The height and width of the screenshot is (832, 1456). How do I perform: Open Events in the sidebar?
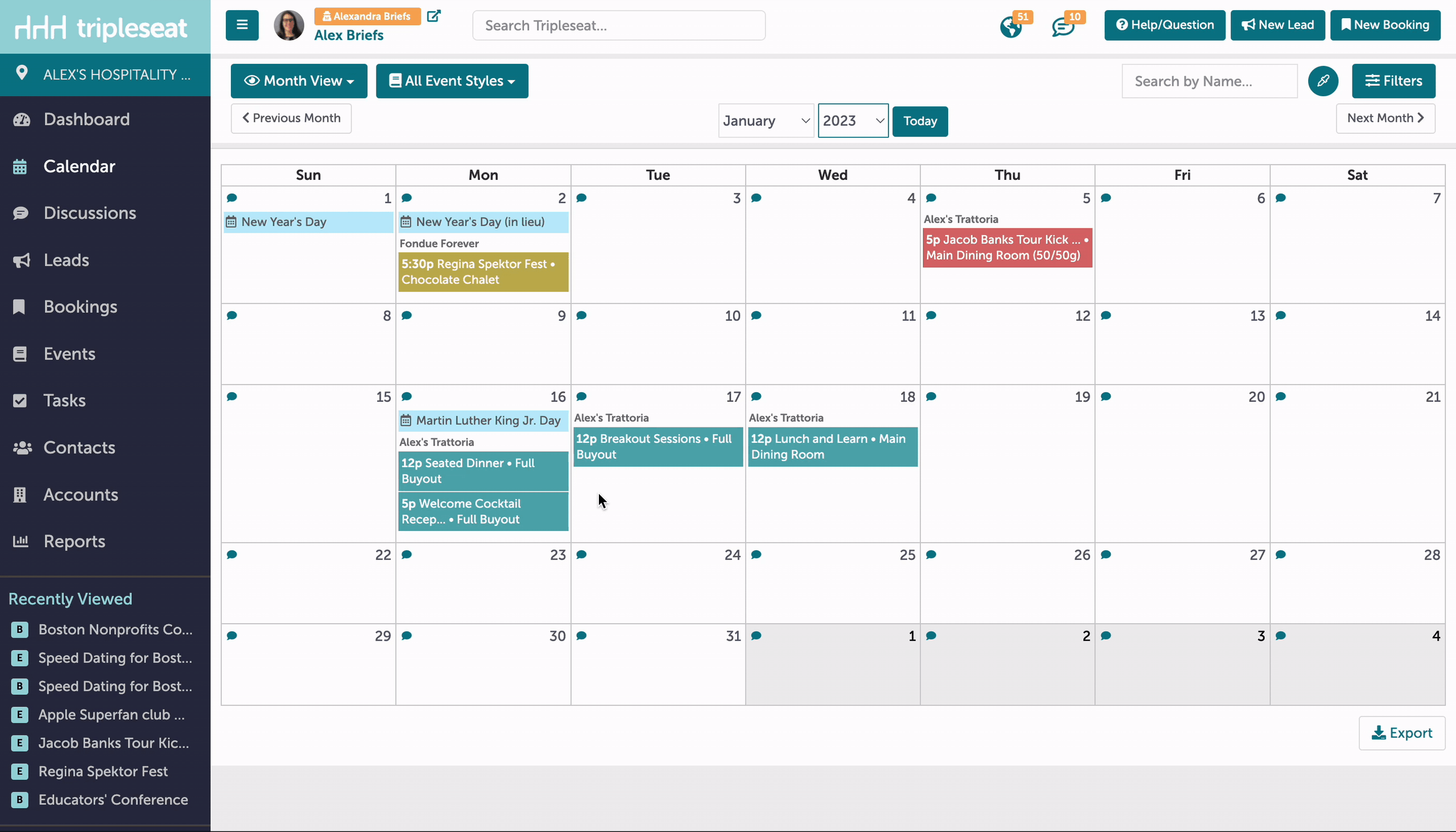tap(69, 354)
